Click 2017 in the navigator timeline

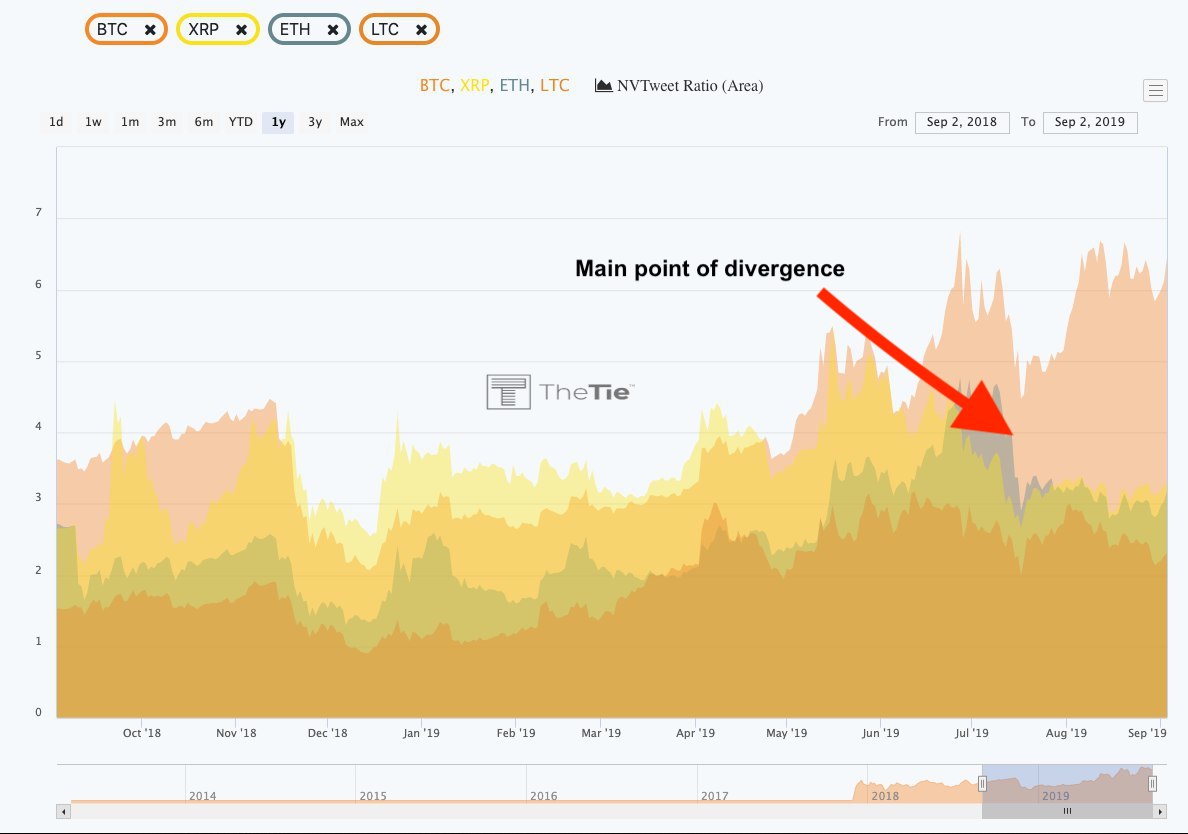click(x=714, y=796)
